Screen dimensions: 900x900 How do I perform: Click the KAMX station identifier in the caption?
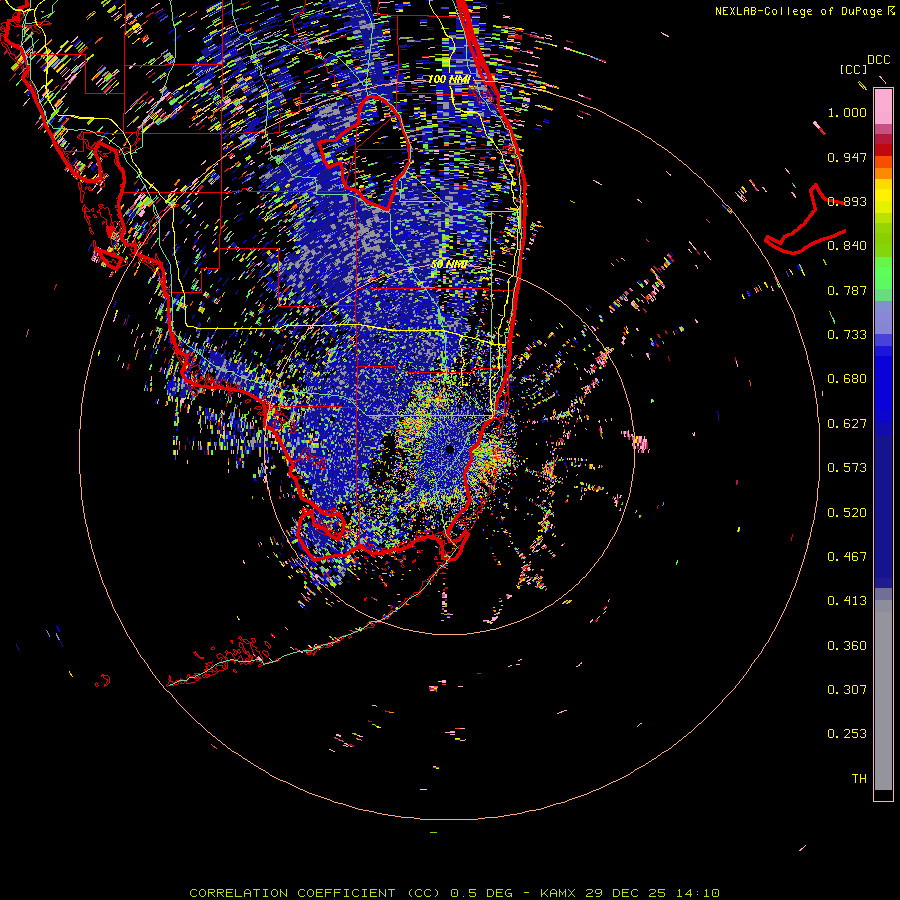(x=558, y=893)
